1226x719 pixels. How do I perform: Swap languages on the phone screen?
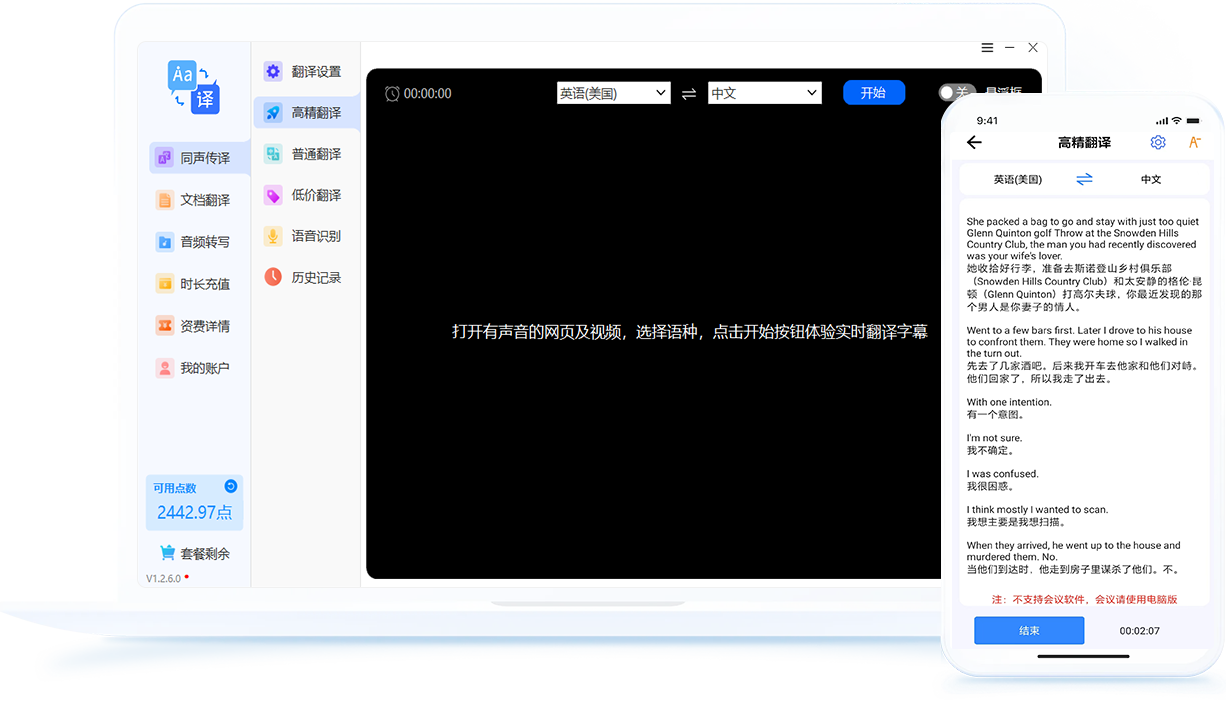[1084, 180]
